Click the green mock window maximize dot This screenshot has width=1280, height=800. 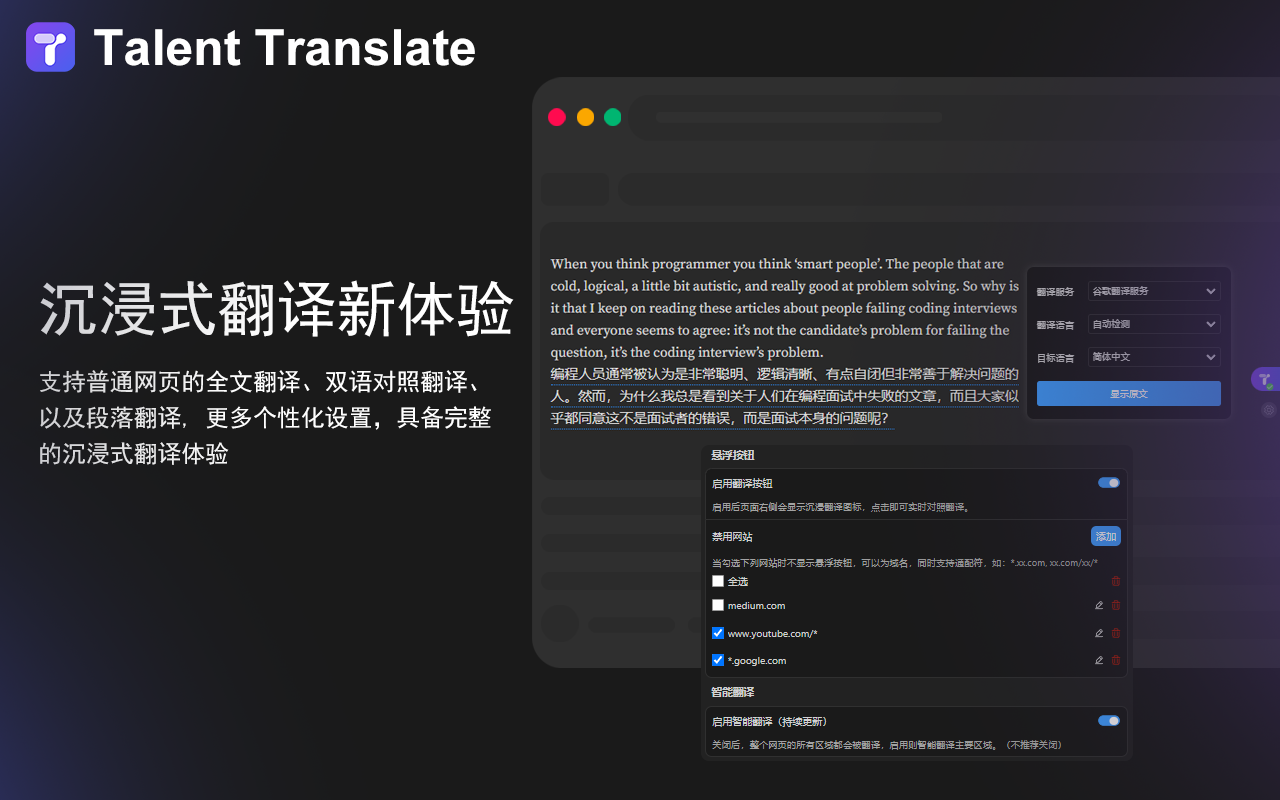613,117
